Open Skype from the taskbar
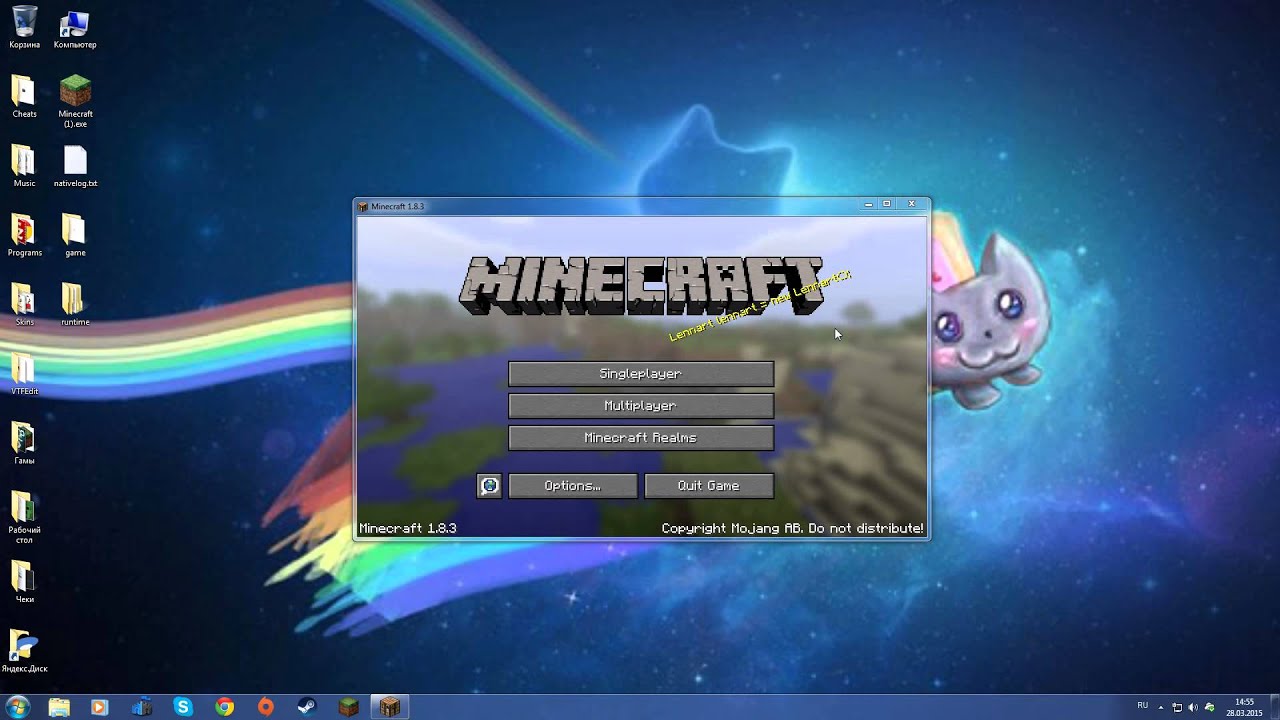Screen dimensions: 1280x720 pos(182,707)
